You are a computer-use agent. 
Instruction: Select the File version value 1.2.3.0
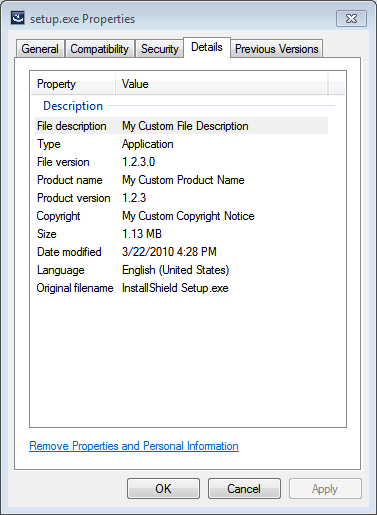pyautogui.click(x=139, y=162)
